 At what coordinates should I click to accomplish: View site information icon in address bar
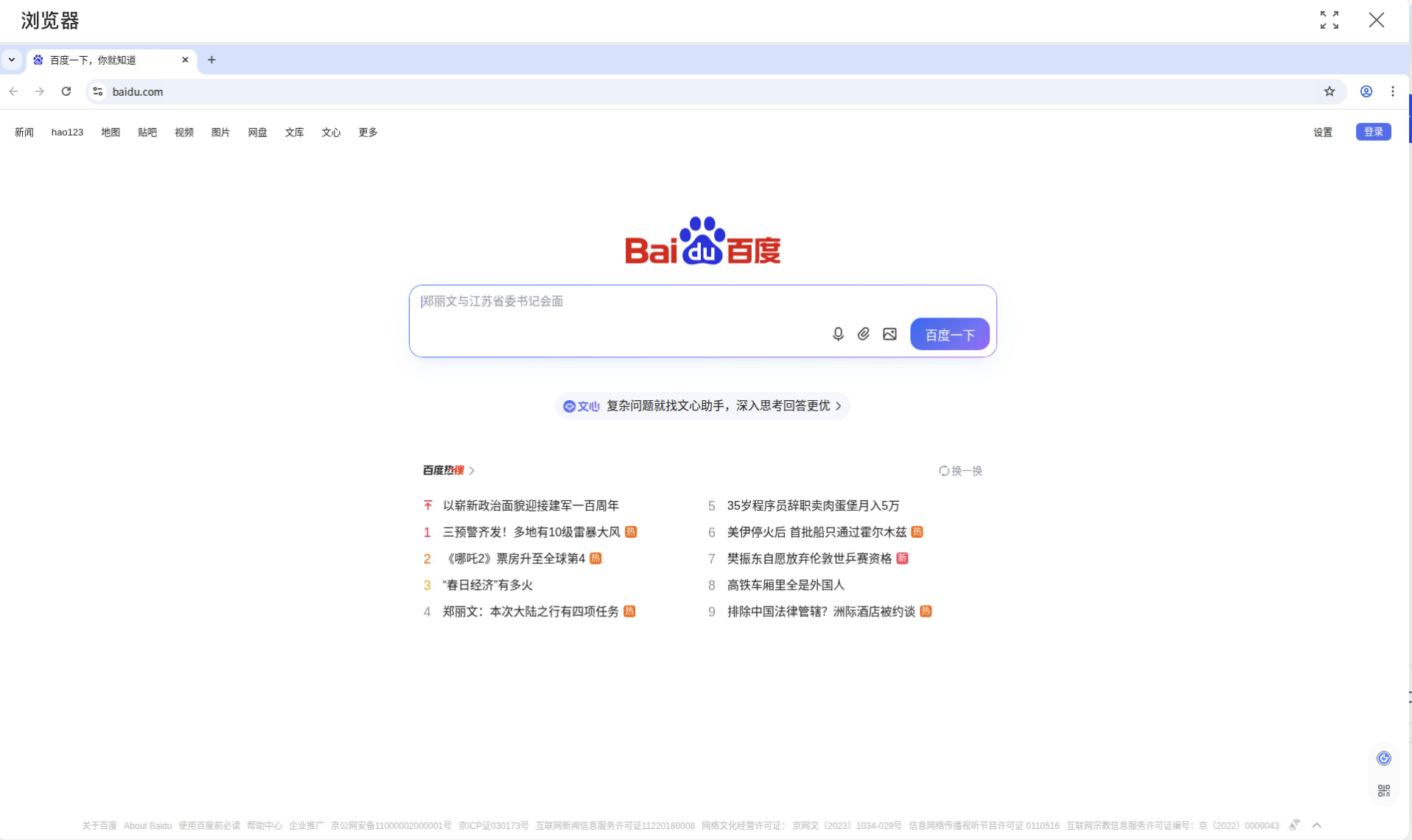coord(97,91)
